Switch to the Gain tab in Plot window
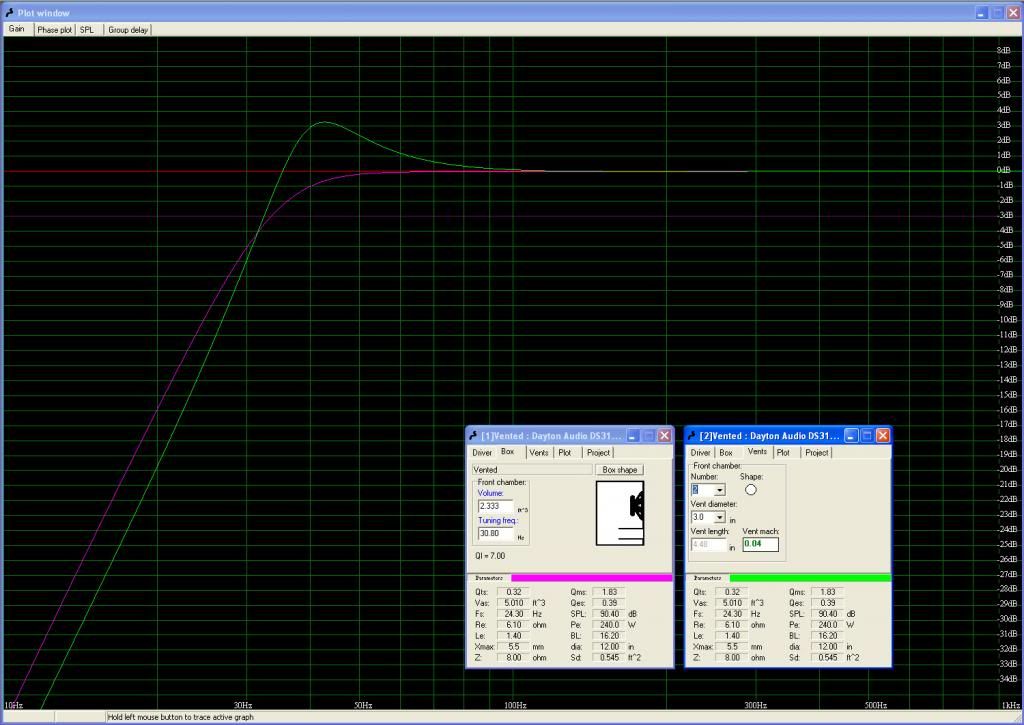 coord(16,29)
